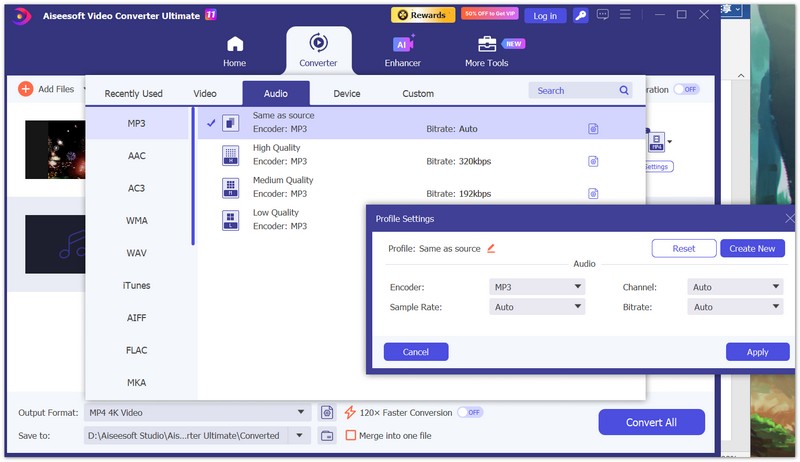800x462 pixels.
Task: Open the output folder icon
Action: 327,435
